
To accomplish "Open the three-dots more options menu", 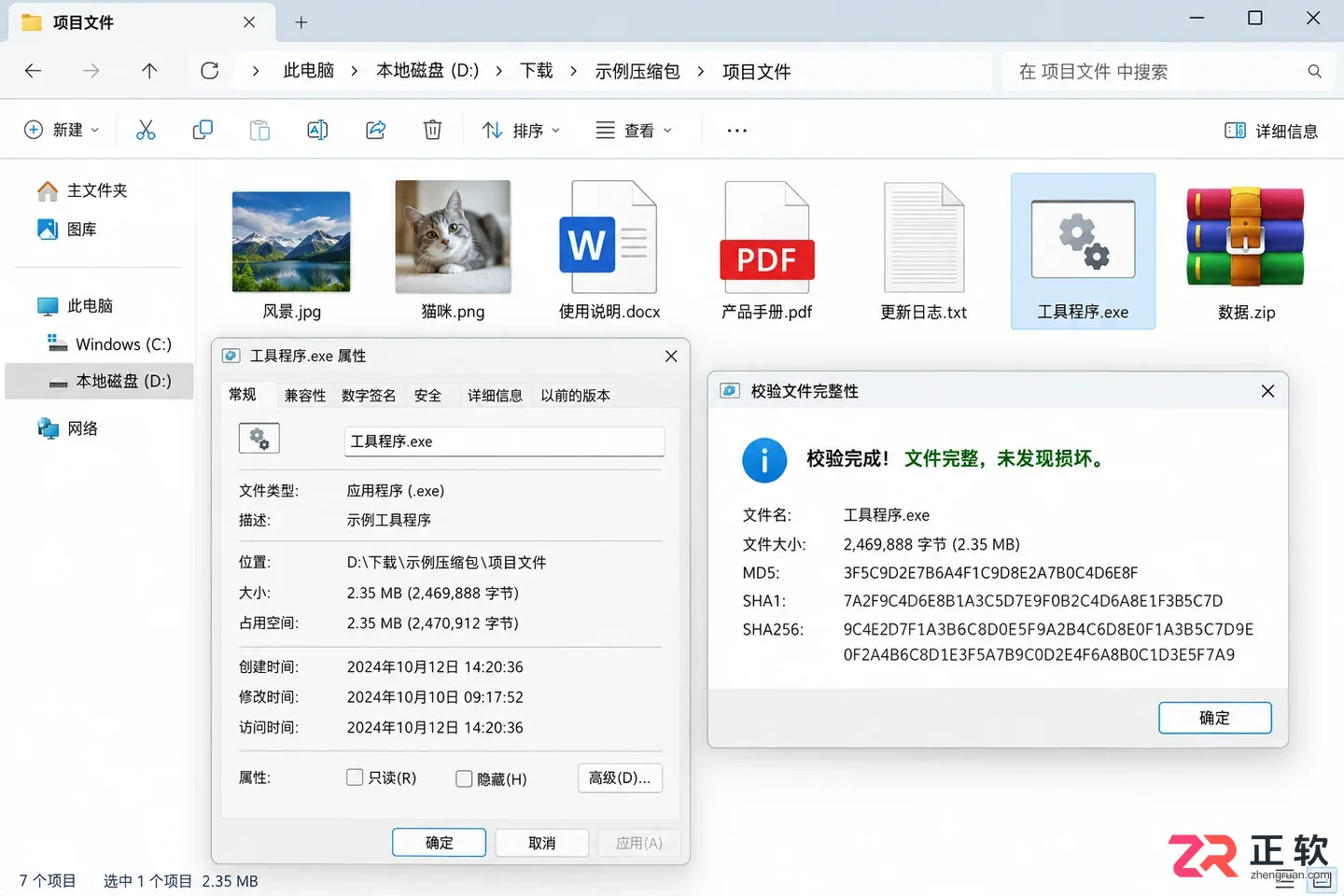I will point(737,131).
